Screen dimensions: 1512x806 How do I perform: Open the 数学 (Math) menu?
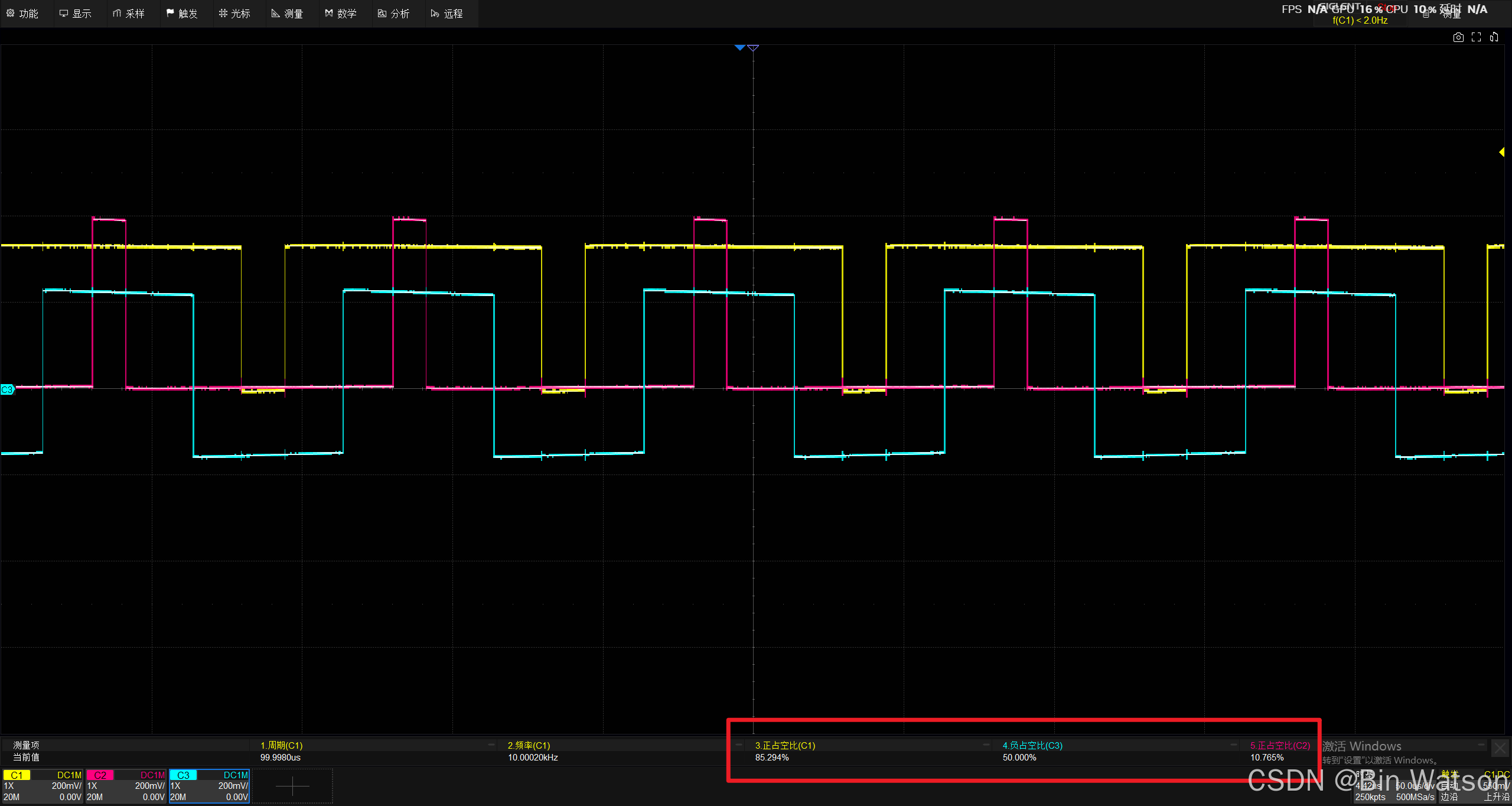(341, 13)
